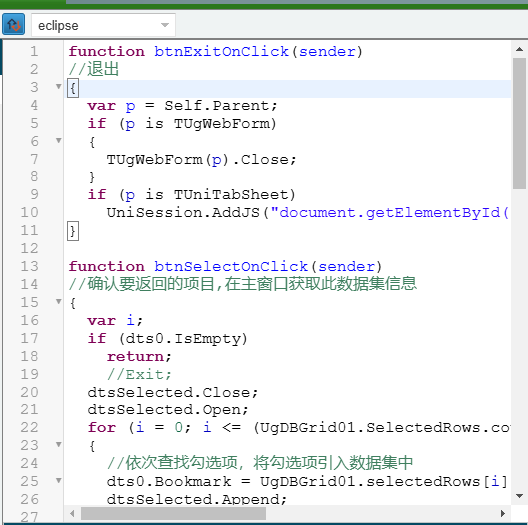Collapse the fold arrow at line 3

tap(59, 87)
